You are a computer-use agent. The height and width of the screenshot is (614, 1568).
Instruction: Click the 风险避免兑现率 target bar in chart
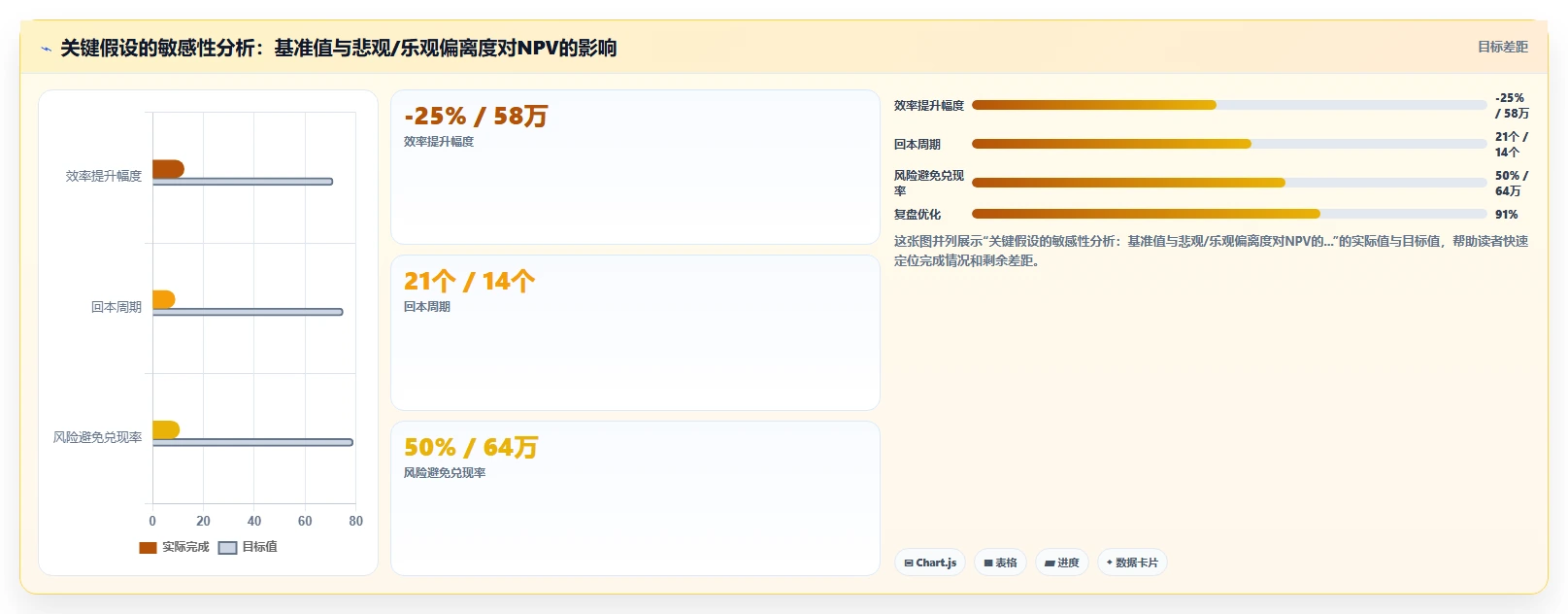pyautogui.click(x=252, y=442)
